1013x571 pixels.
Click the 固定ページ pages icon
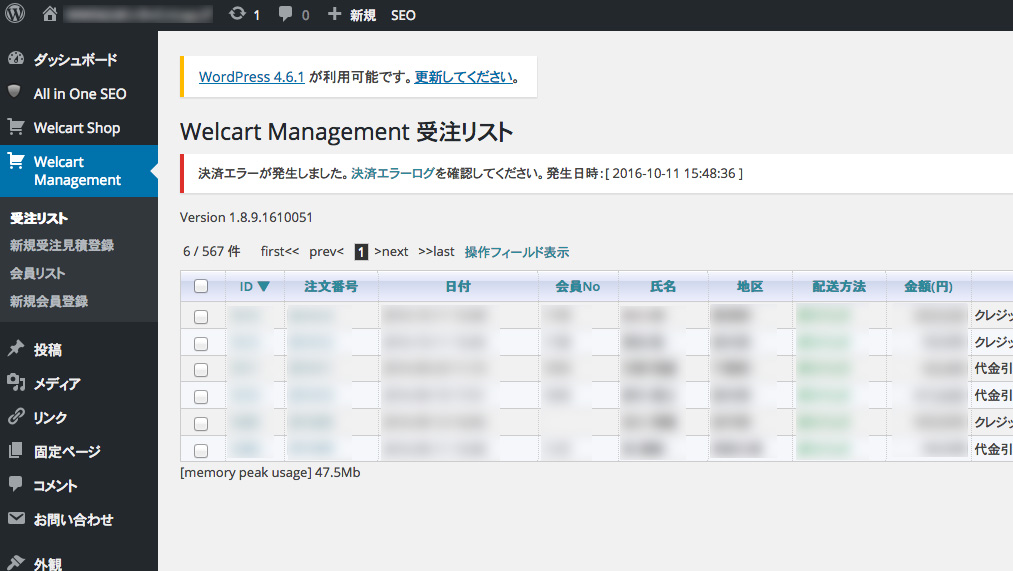click(16, 450)
